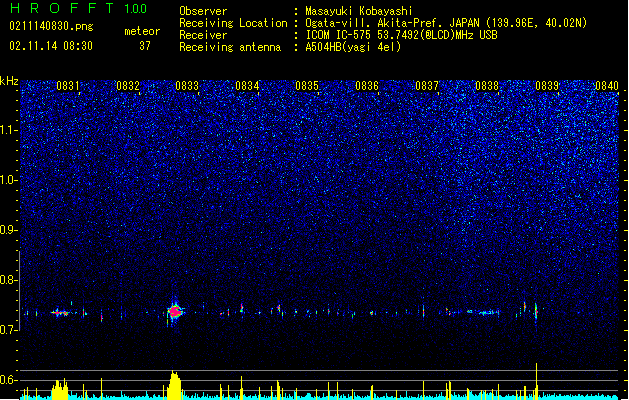Click the 0835 time marker
This screenshot has width=629, height=400.
click(x=307, y=86)
